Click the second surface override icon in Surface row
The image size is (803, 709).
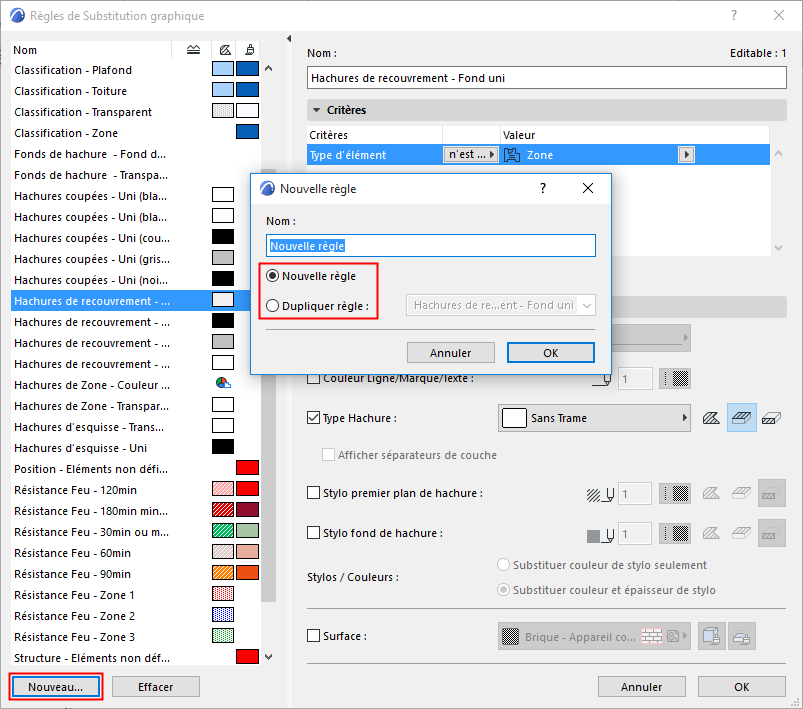click(x=742, y=636)
